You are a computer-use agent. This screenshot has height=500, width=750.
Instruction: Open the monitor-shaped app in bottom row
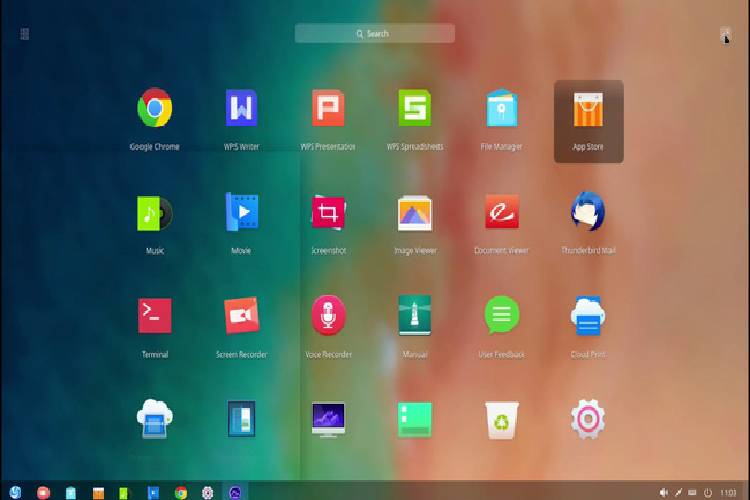328,420
